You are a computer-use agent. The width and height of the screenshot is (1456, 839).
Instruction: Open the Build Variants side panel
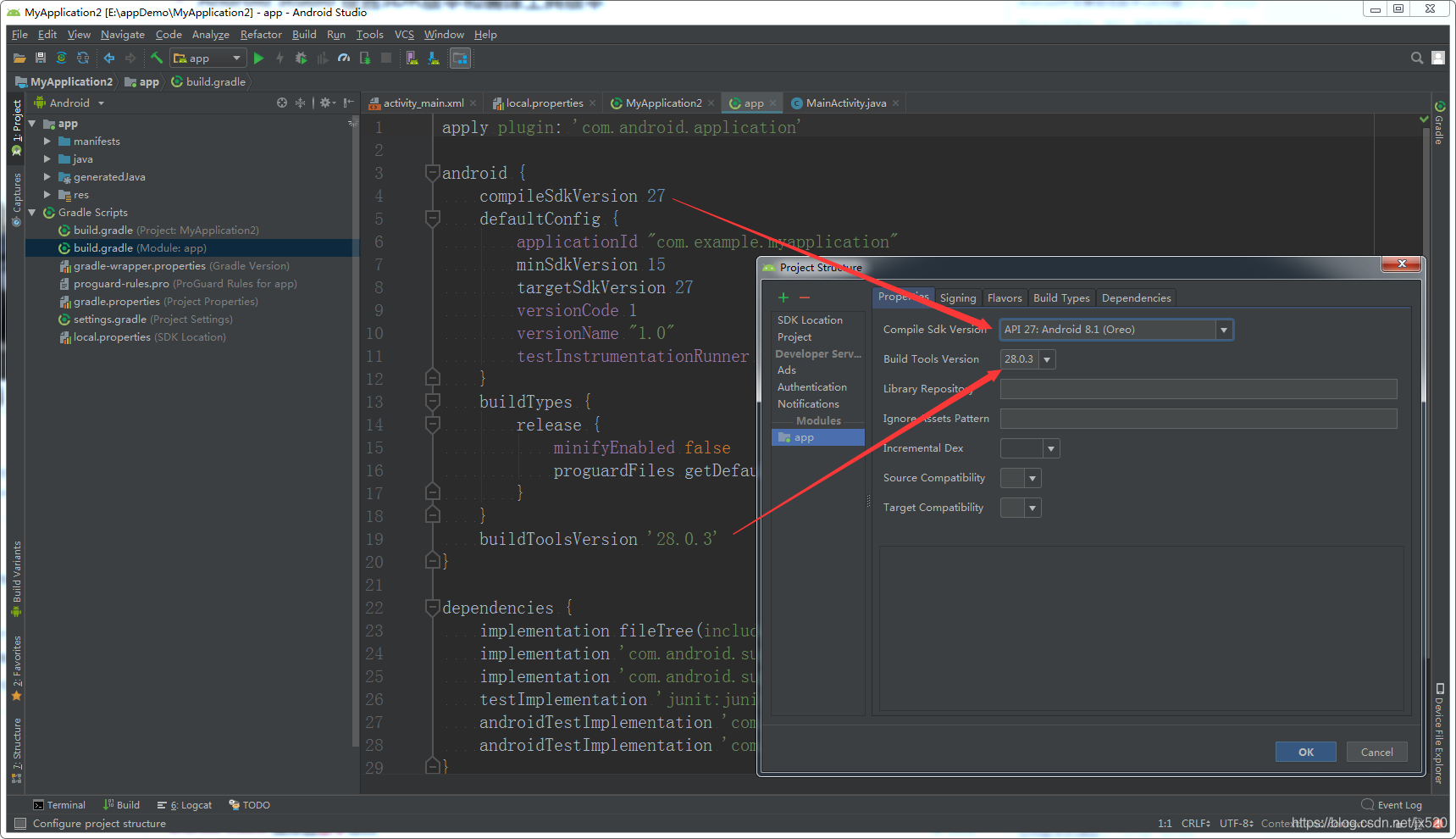16,580
